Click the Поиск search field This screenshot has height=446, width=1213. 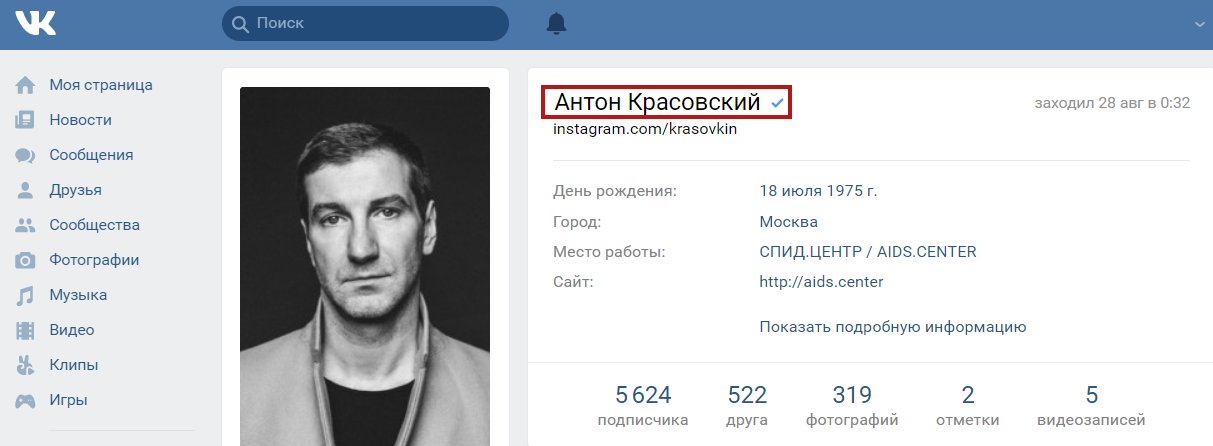pyautogui.click(x=365, y=23)
